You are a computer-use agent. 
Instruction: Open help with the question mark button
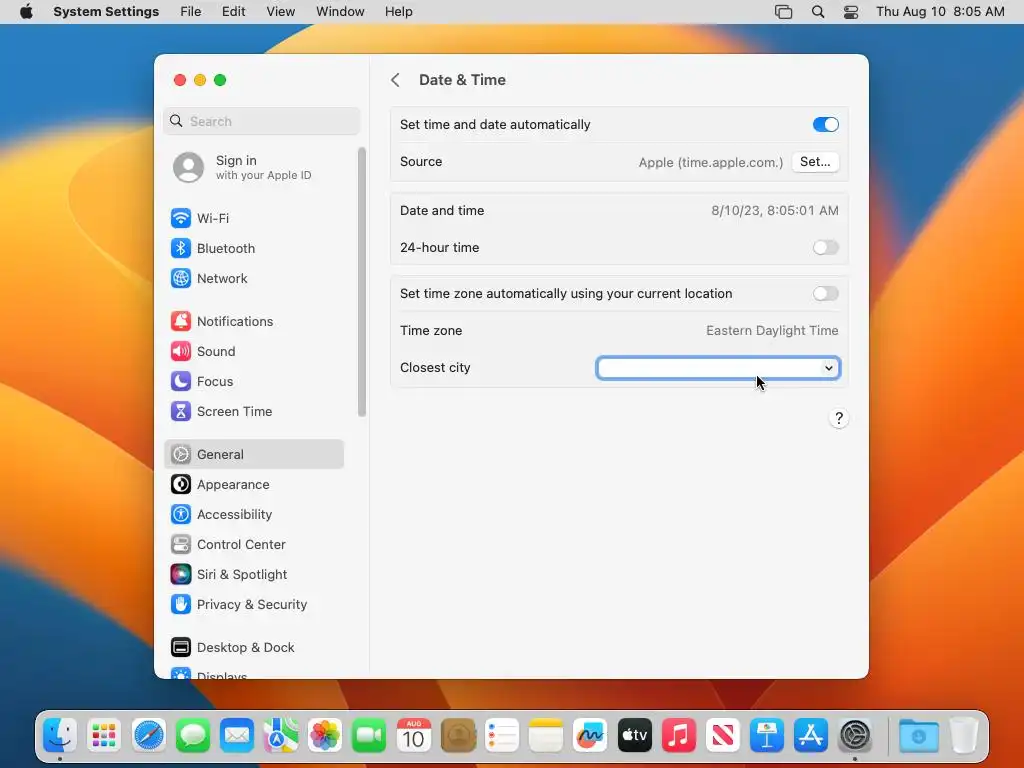[839, 418]
